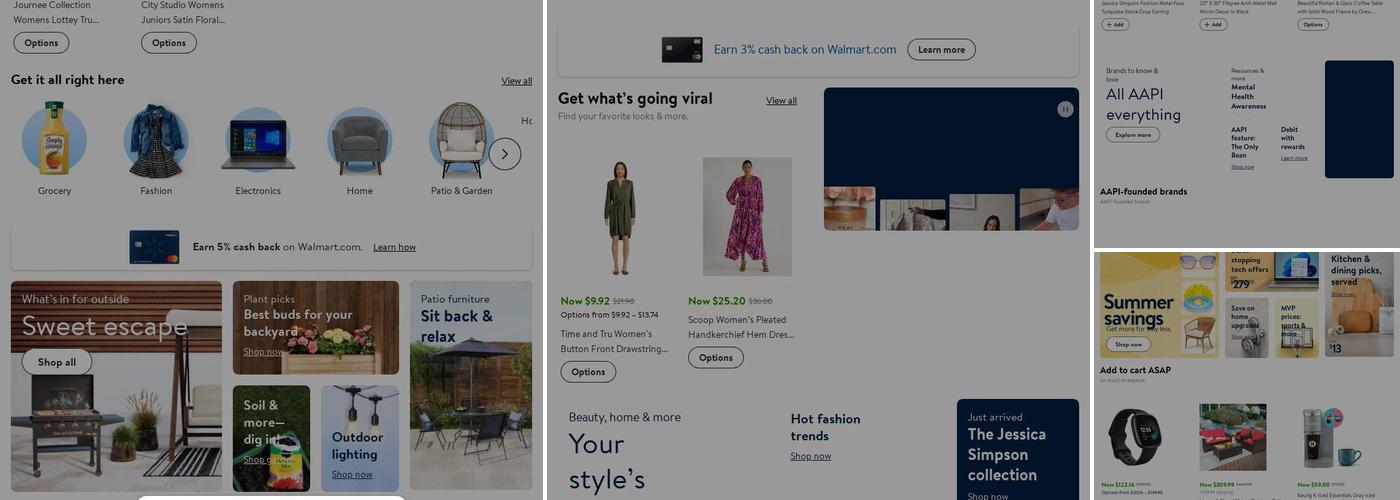
Task: Click the Capital One card icon in 5% banner
Action: tap(154, 247)
